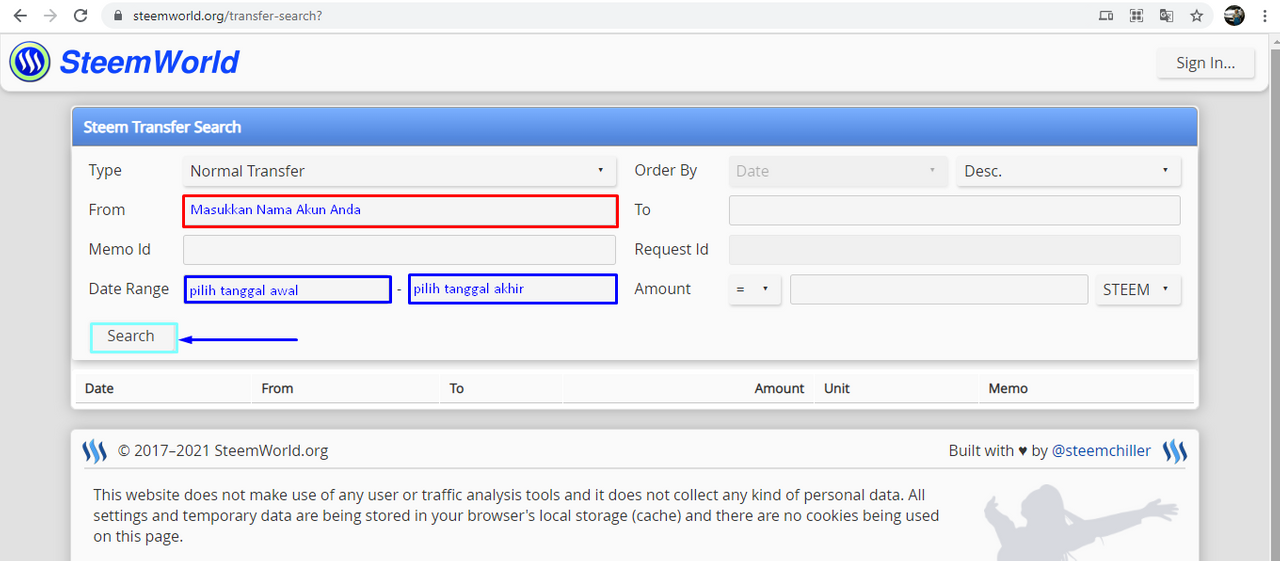The image size is (1280, 561).
Task: Open the STEEM currency unit dropdown
Action: click(1138, 289)
